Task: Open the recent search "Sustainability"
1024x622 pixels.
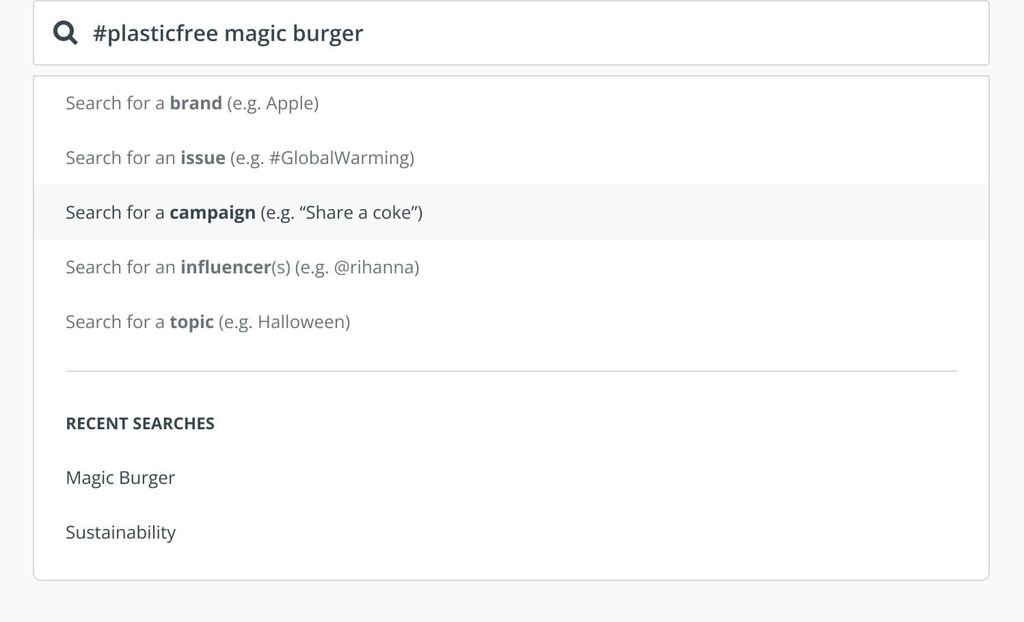Action: click(x=120, y=532)
